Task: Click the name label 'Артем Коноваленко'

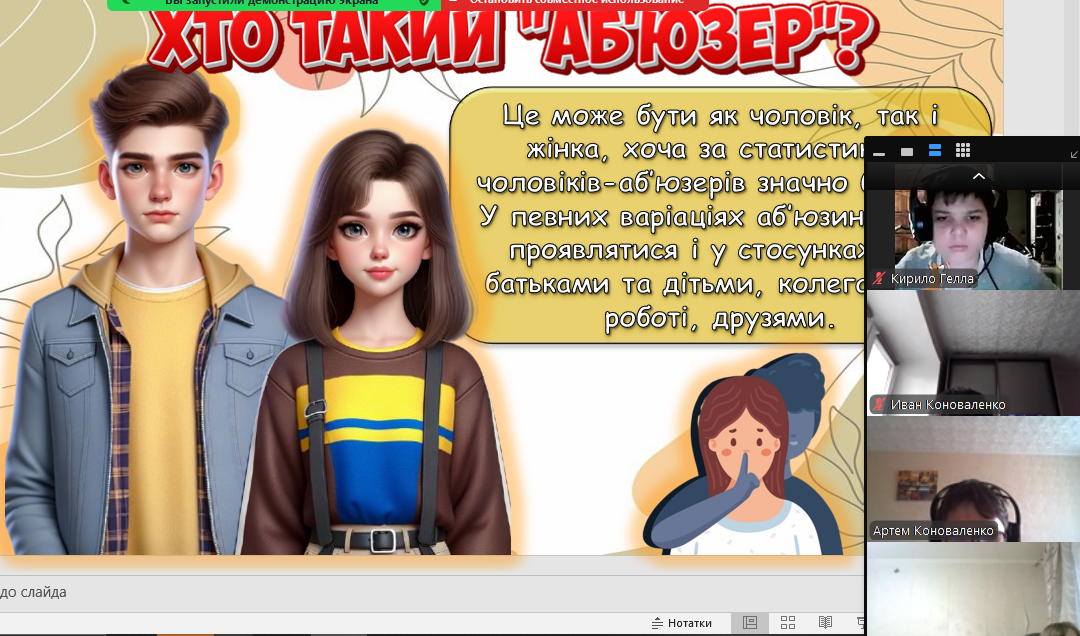Action: [x=933, y=531]
